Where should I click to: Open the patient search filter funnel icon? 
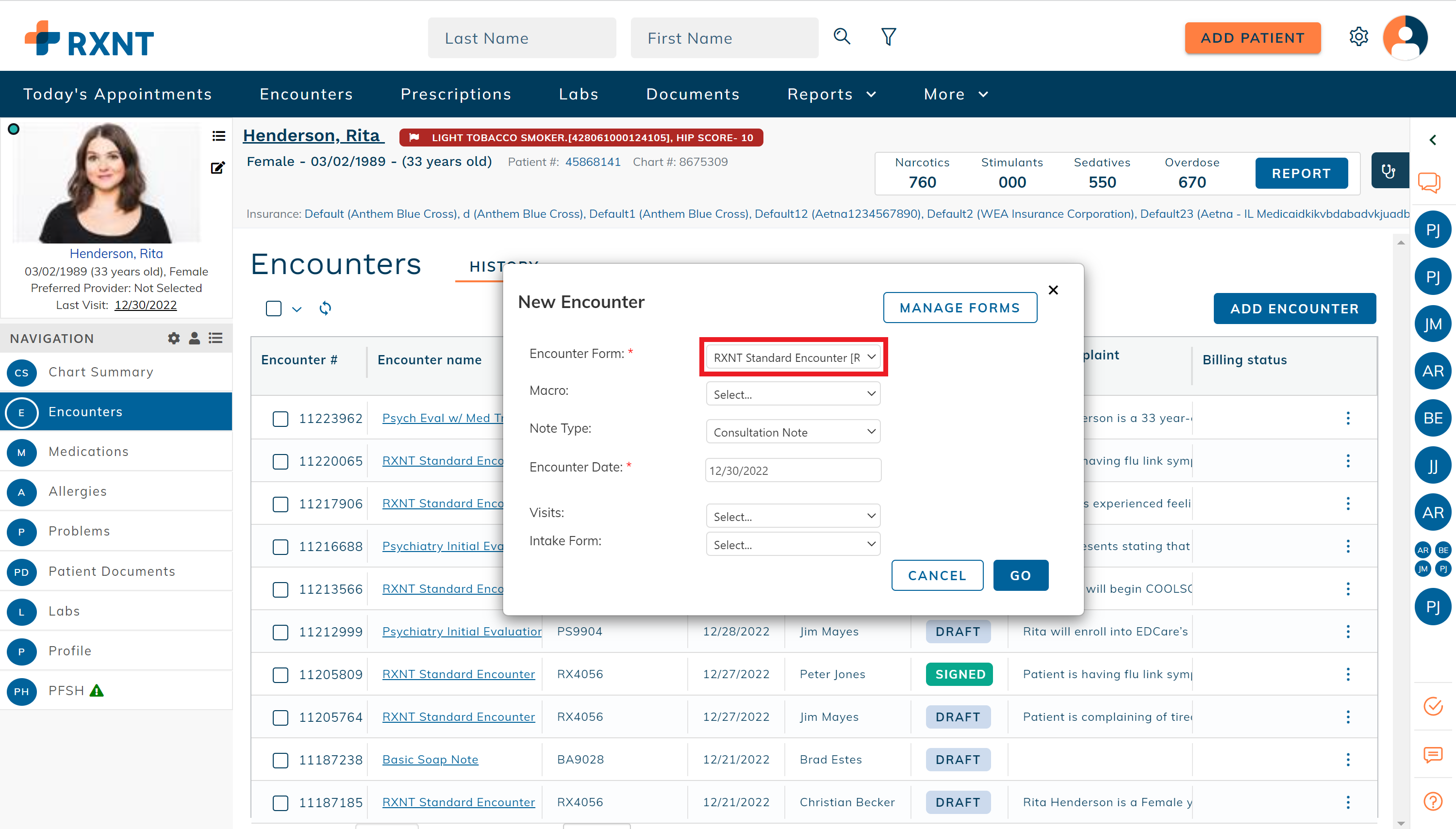click(888, 37)
